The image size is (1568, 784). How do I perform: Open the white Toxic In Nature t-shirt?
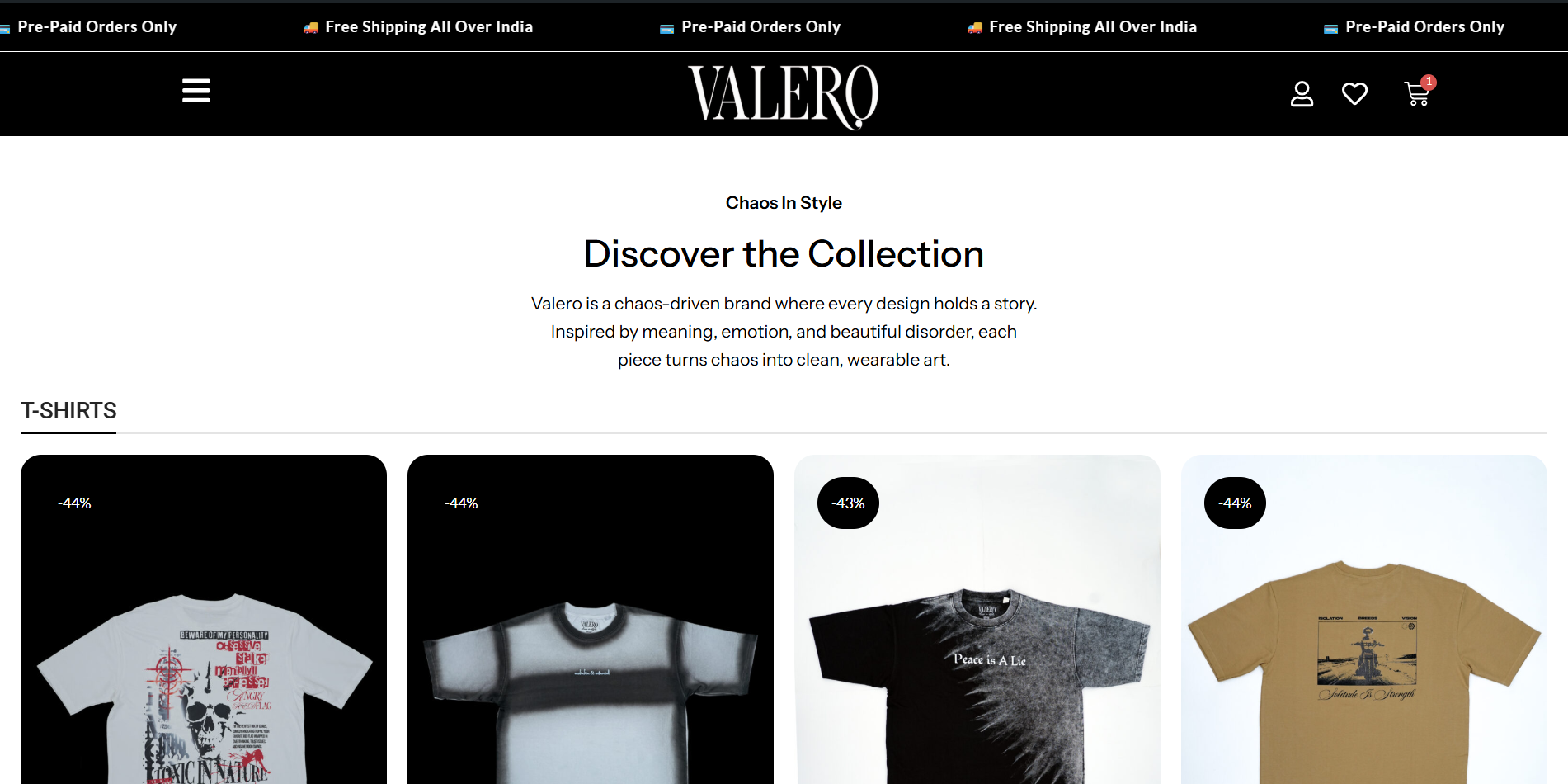pos(204,619)
